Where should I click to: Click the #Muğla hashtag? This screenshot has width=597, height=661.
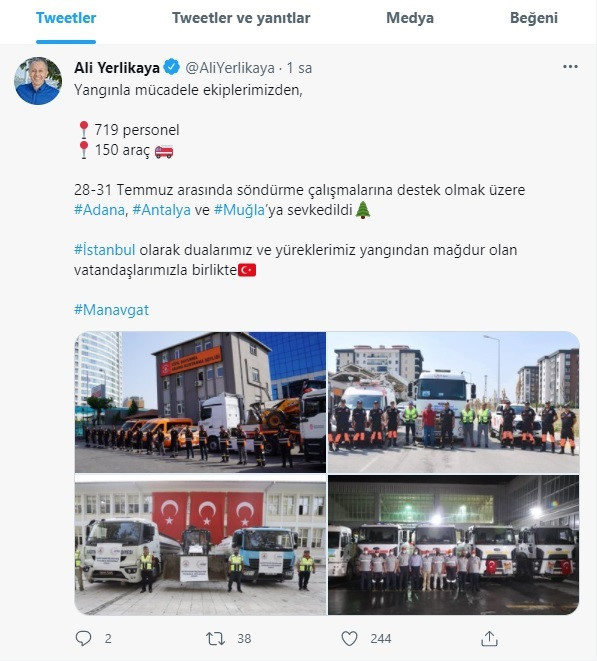(x=239, y=210)
